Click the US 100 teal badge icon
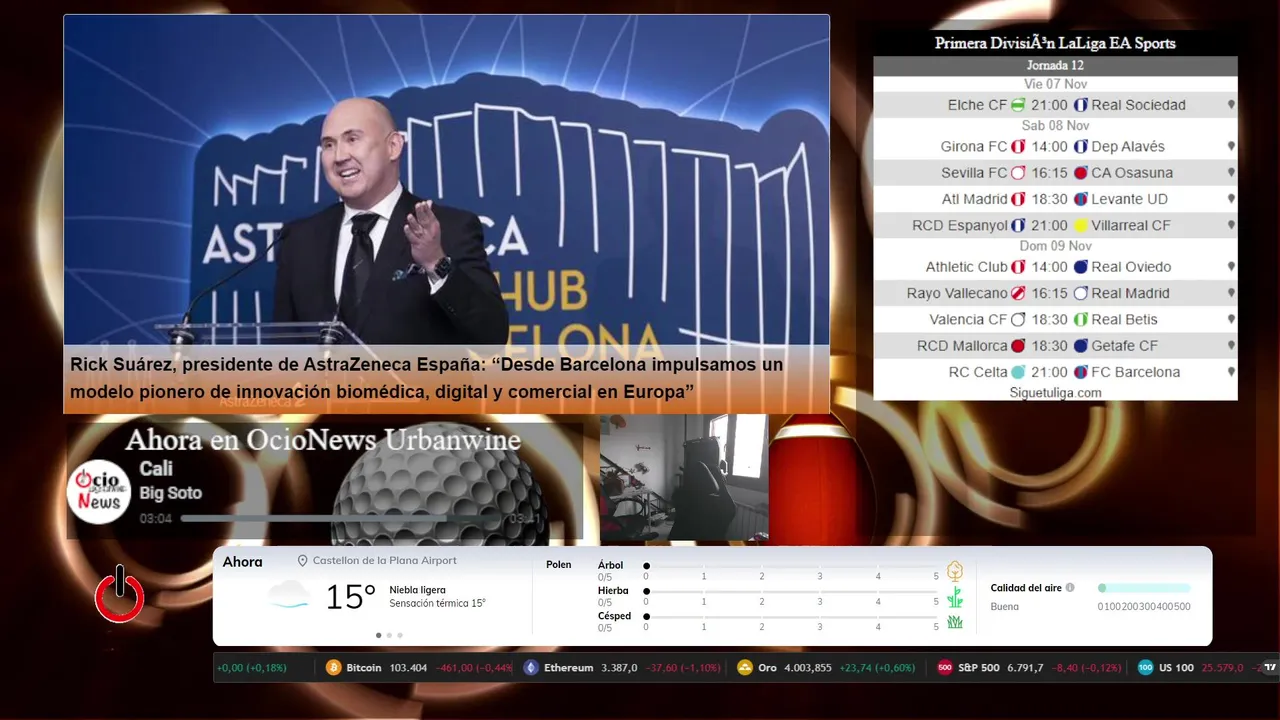The image size is (1280, 720). (1145, 667)
